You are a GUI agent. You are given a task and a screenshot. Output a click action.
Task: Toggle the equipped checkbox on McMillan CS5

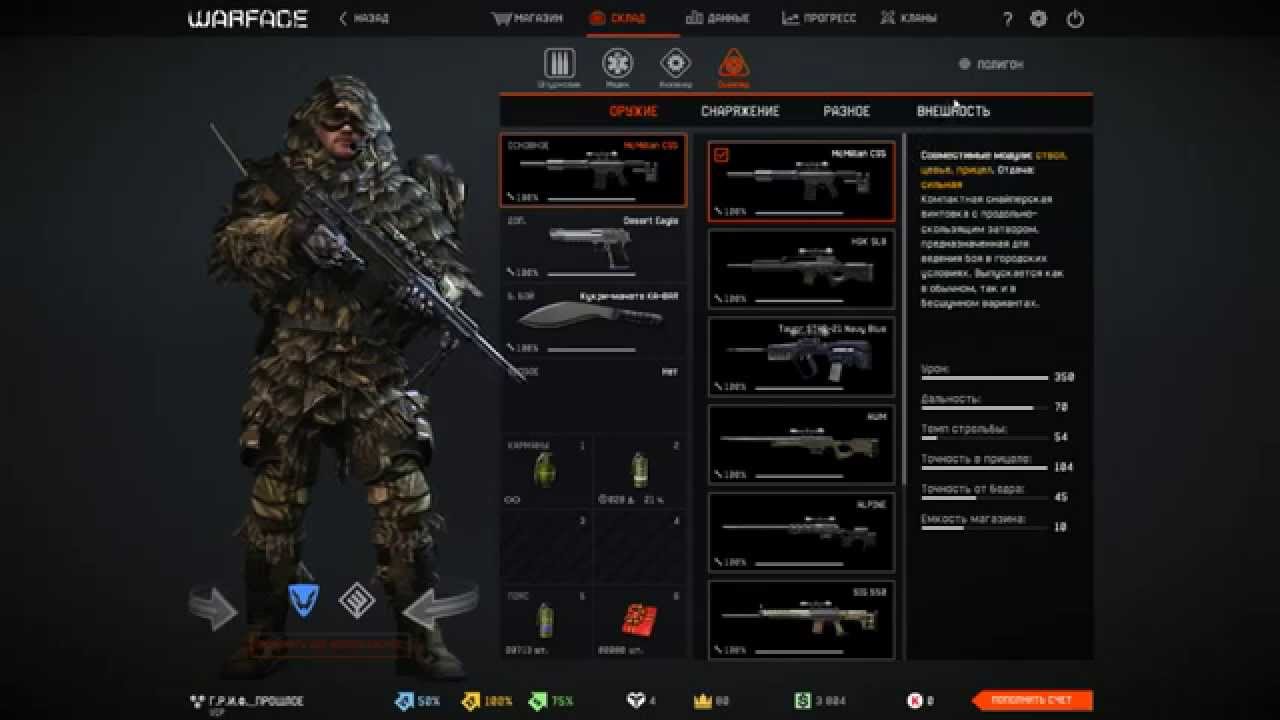pyautogui.click(x=722, y=155)
